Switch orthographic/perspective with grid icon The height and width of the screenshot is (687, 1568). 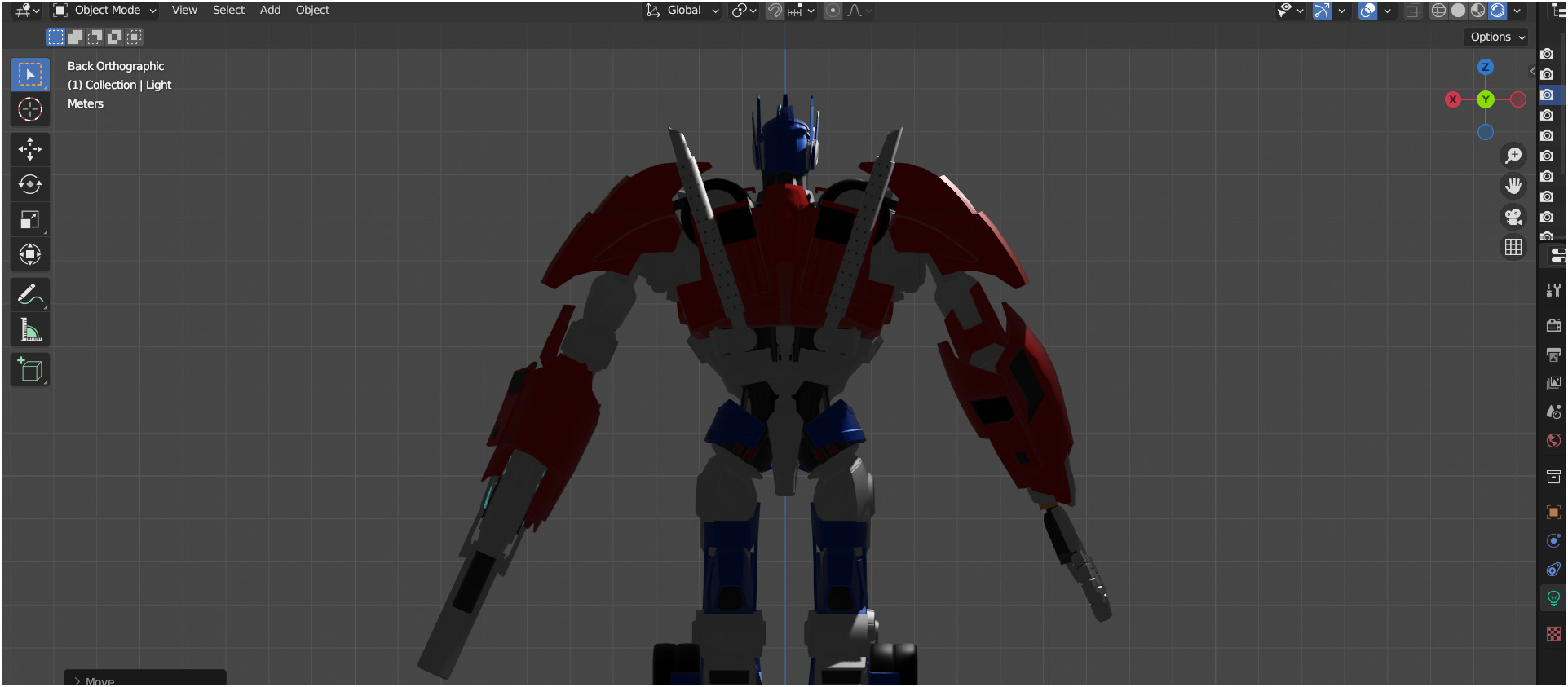tap(1513, 247)
